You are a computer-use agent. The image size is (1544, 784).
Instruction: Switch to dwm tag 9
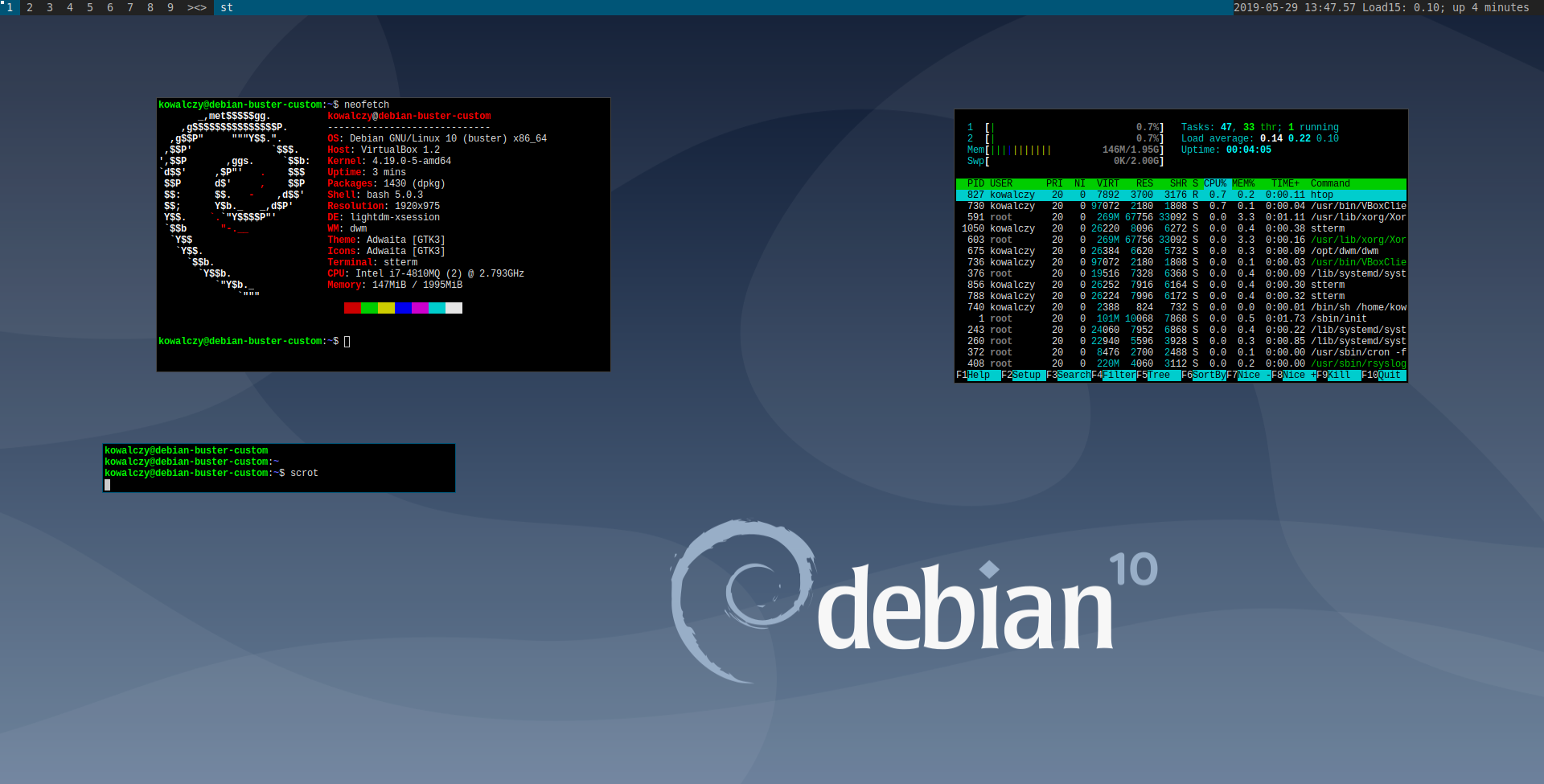(x=170, y=7)
